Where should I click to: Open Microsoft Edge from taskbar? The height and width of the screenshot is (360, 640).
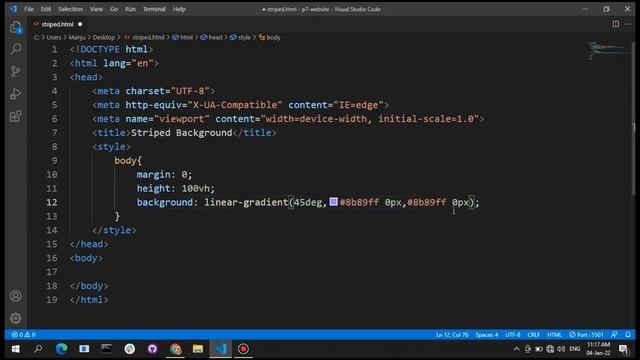tap(61, 349)
